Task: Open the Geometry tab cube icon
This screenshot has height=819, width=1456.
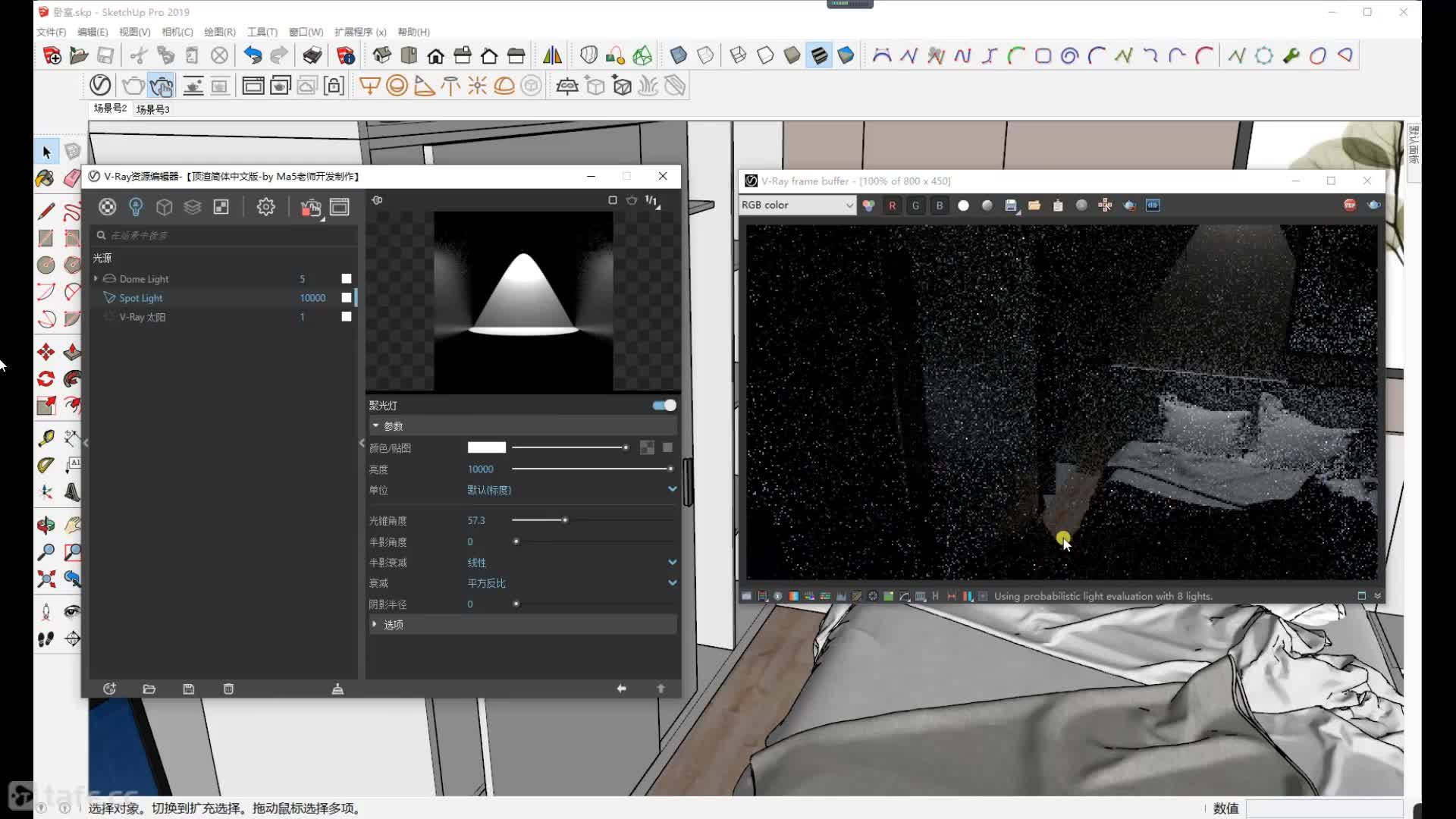Action: click(x=165, y=207)
